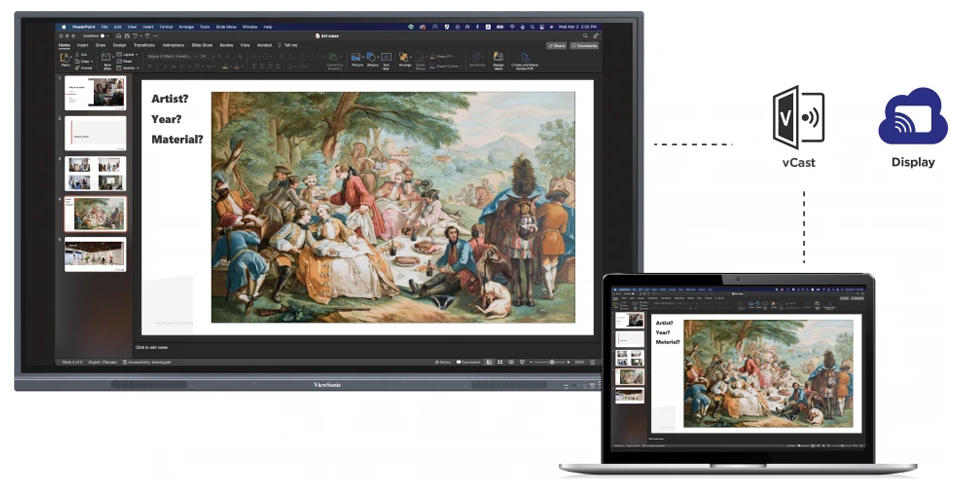Open the Design ribbon tab
Image resolution: width=960 pixels, height=492 pixels.
[119, 45]
